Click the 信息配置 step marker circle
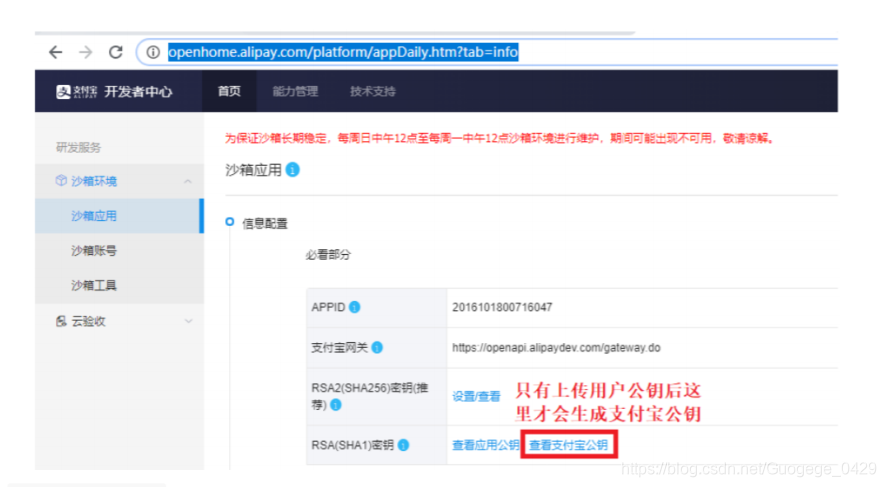Image resolution: width=886 pixels, height=487 pixels. (x=229, y=222)
